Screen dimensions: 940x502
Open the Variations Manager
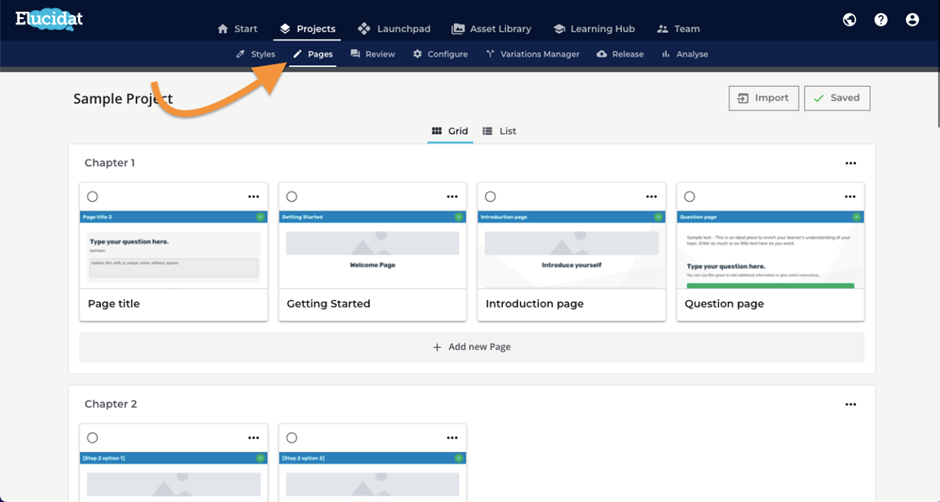click(x=532, y=54)
